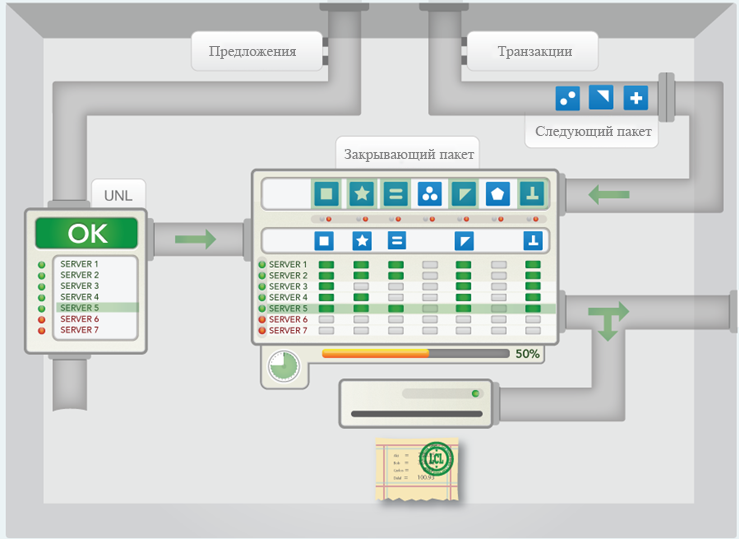Image resolution: width=739 pixels, height=541 pixels.
Task: Toggle SERVER 1 vote under the three-circles column
Action: [430, 265]
